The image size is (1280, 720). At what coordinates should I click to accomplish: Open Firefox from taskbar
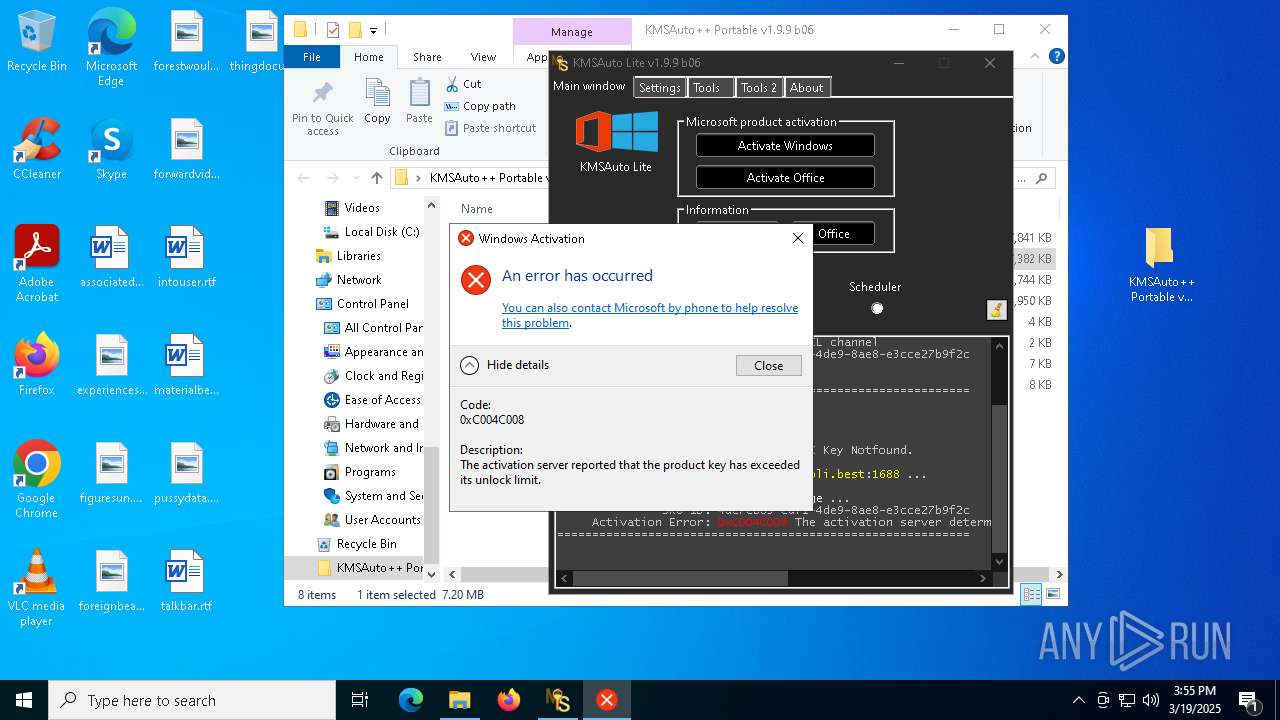click(x=509, y=700)
